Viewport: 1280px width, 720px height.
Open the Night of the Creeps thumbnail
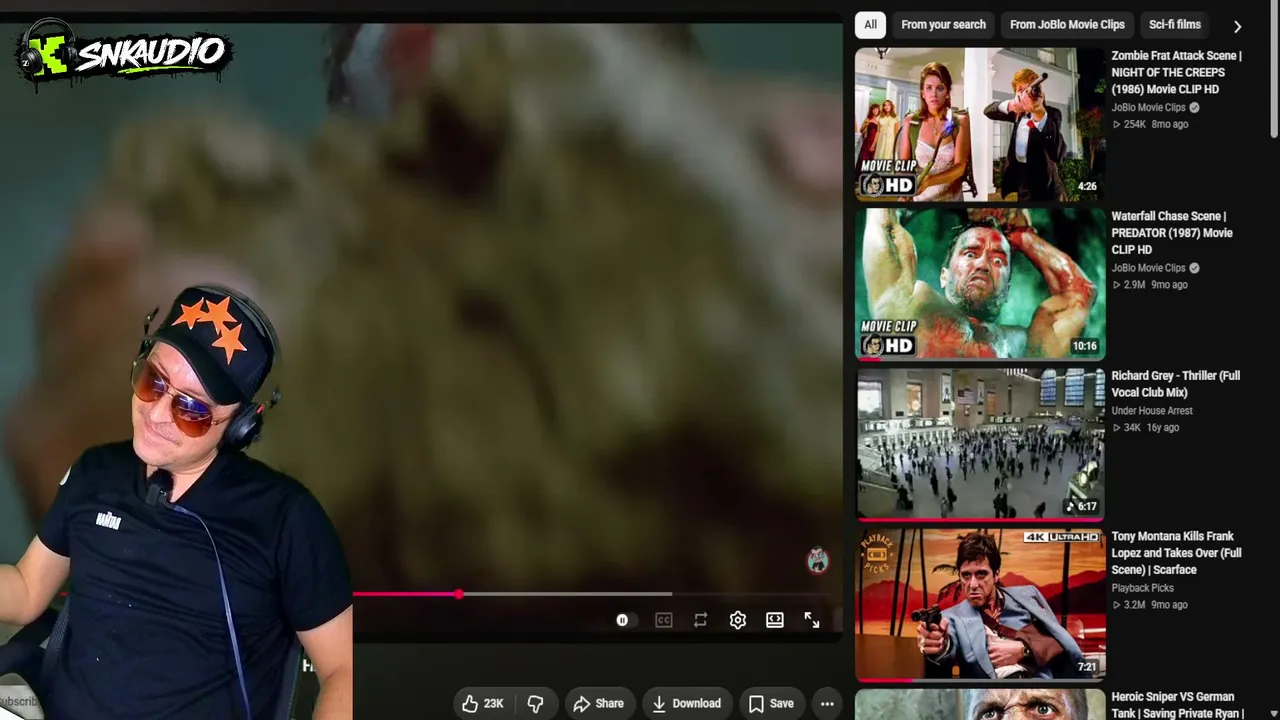pos(980,124)
